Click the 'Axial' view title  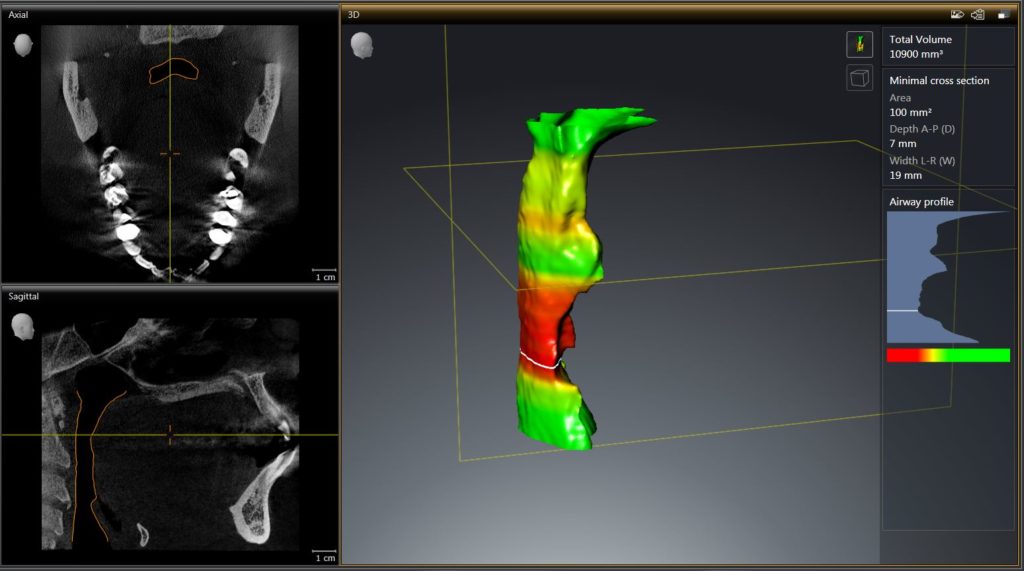coord(18,14)
